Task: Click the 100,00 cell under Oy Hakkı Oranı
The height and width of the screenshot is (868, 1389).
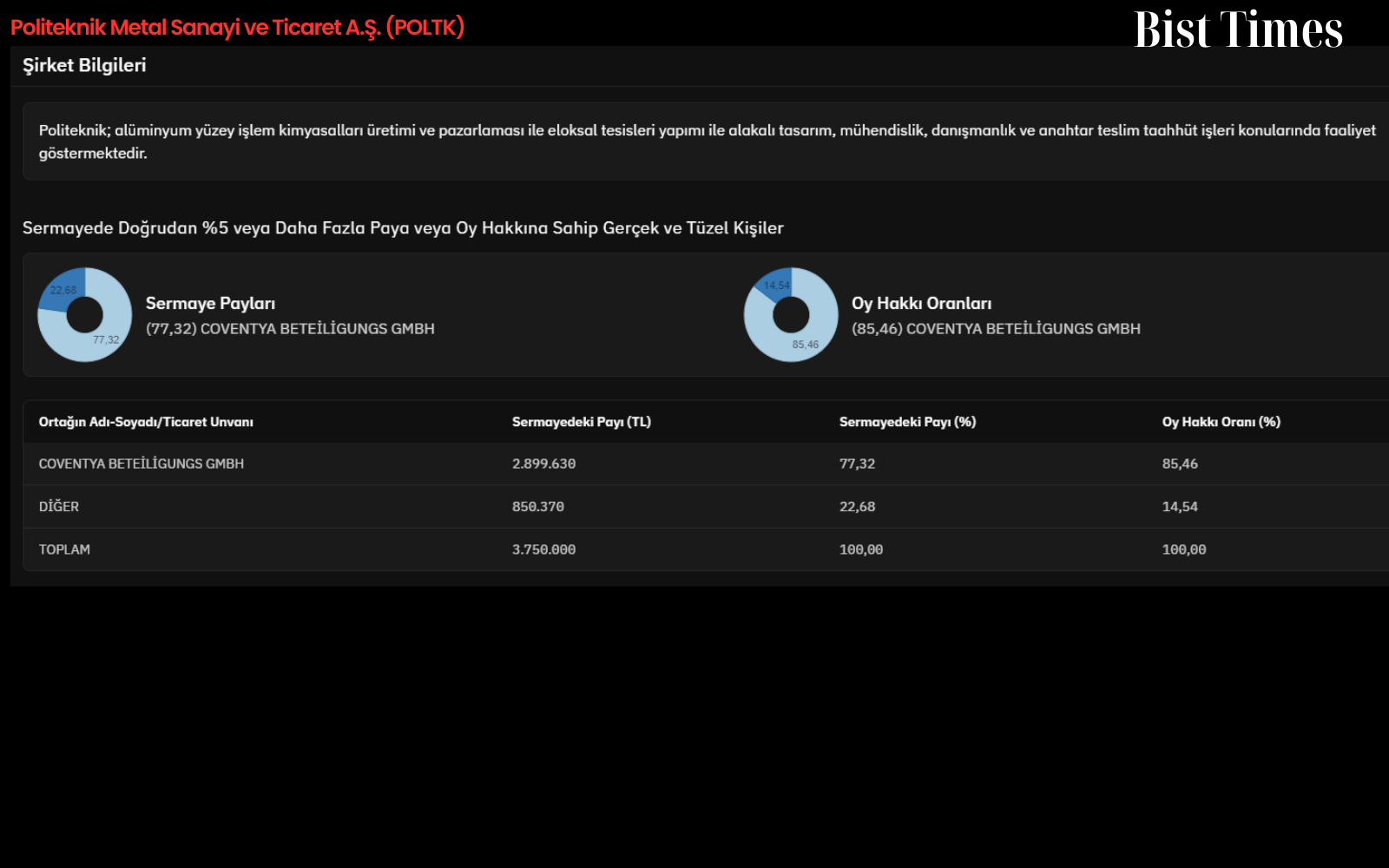Action: point(1184,549)
